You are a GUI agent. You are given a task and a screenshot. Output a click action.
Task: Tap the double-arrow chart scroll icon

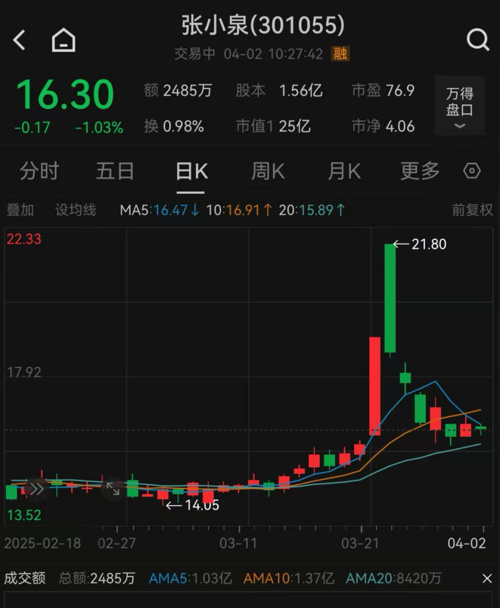pyautogui.click(x=37, y=489)
